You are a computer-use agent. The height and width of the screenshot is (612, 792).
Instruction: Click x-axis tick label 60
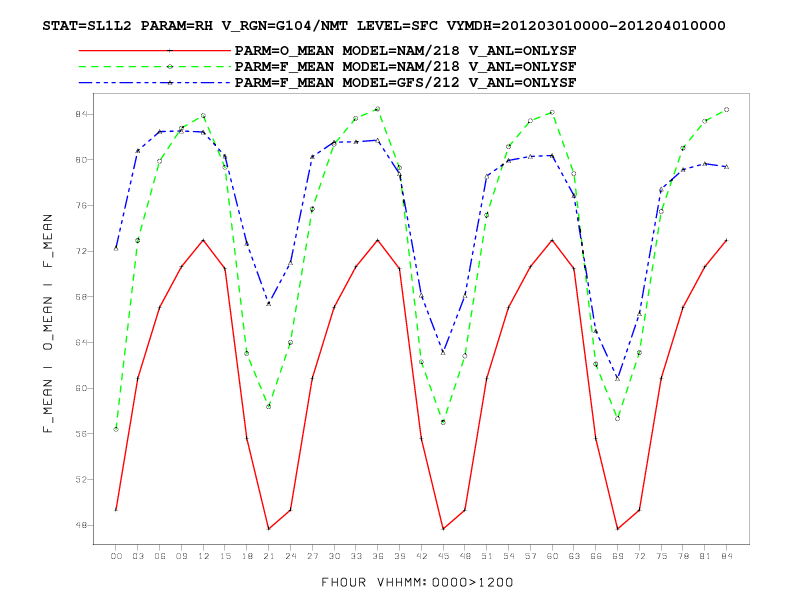point(552,556)
